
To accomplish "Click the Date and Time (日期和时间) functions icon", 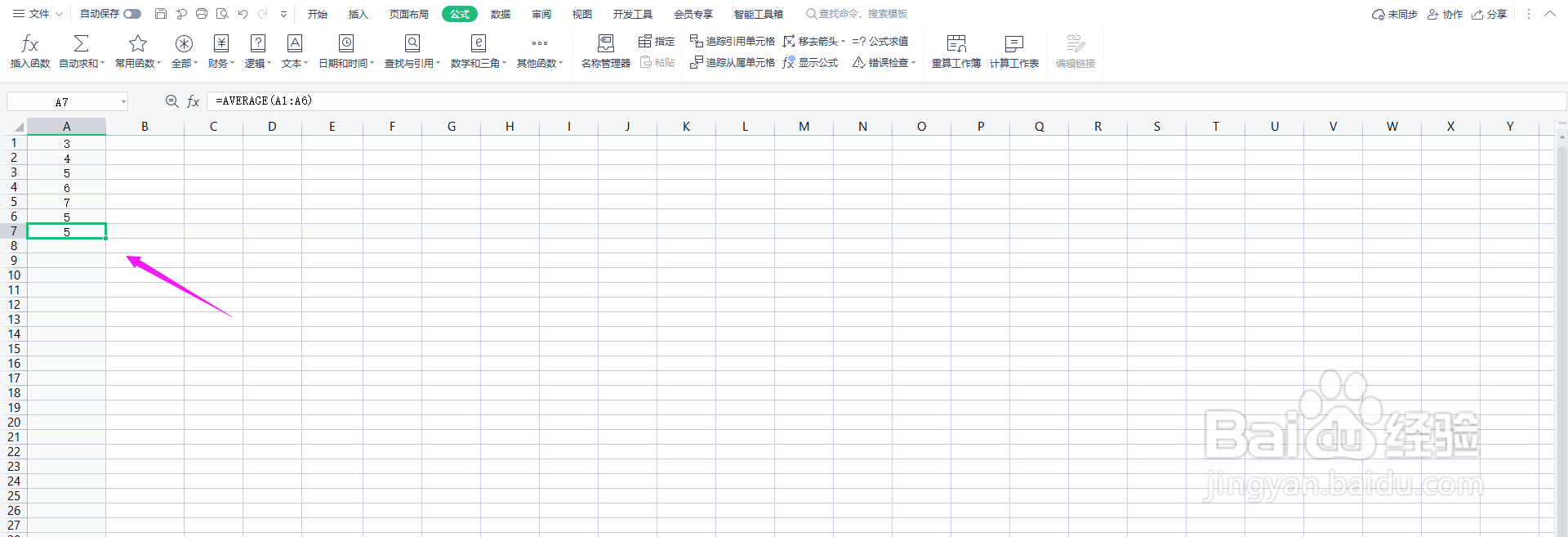I will 346,43.
